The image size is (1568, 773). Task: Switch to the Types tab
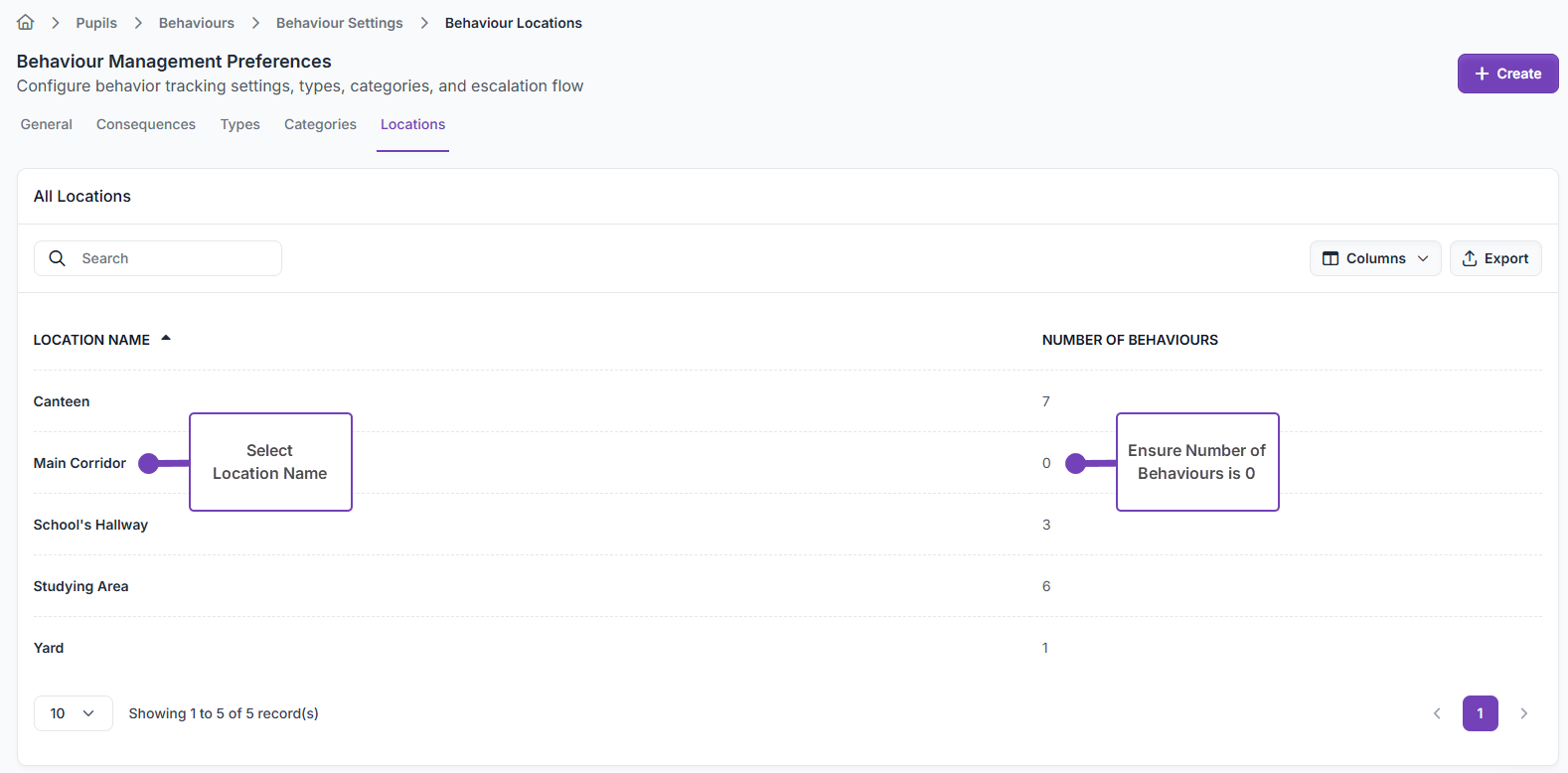[x=239, y=124]
